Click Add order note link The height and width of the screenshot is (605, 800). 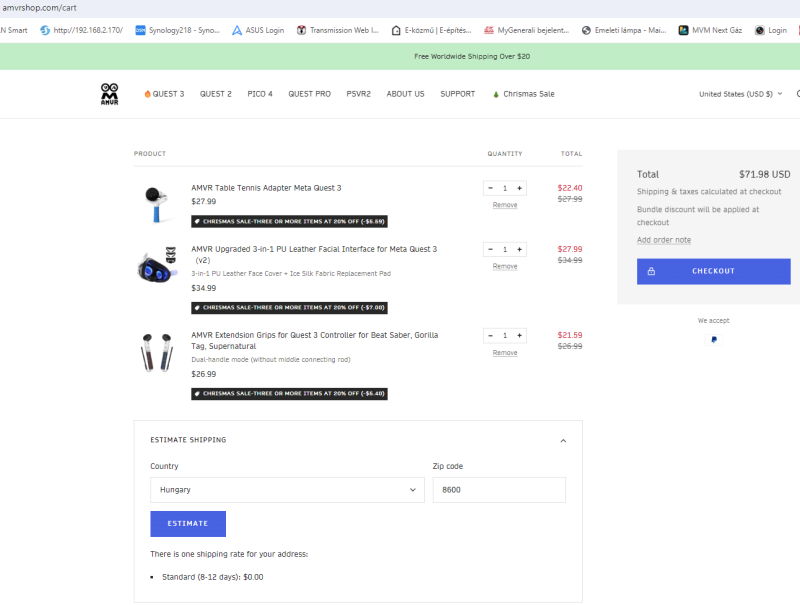tap(663, 240)
